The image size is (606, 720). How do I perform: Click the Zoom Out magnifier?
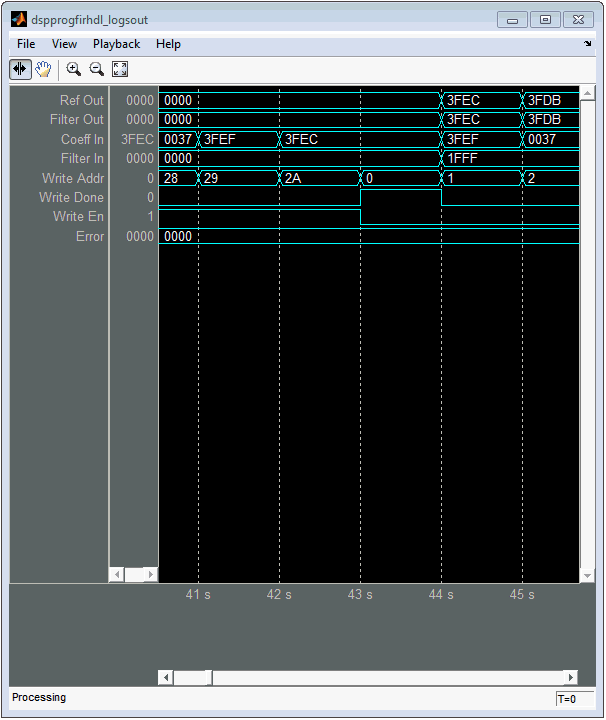click(97, 69)
